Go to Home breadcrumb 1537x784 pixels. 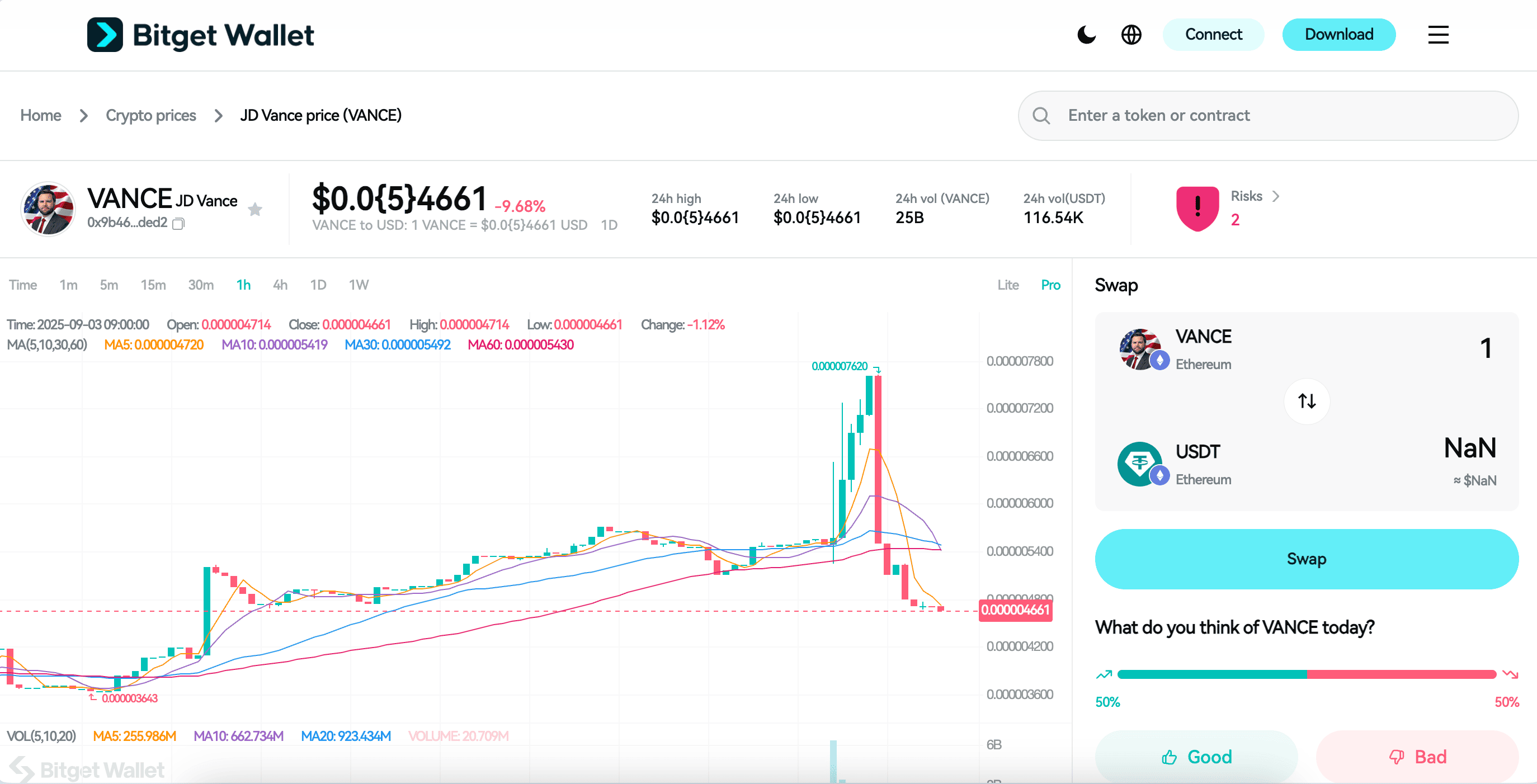click(41, 115)
